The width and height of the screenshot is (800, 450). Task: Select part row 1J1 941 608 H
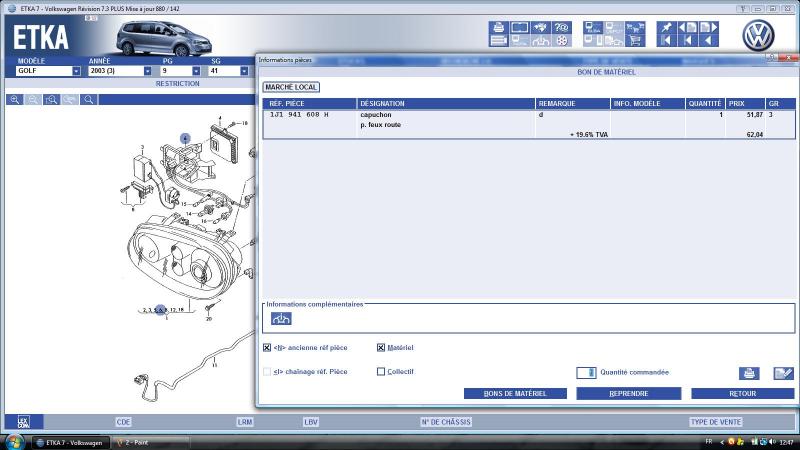pos(529,124)
